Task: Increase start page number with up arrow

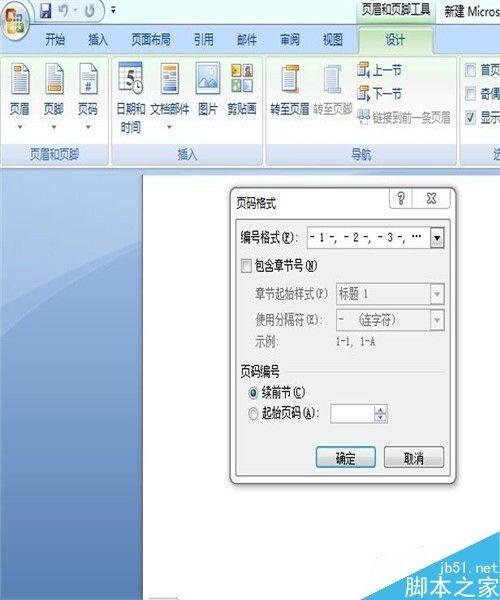Action: [380, 409]
